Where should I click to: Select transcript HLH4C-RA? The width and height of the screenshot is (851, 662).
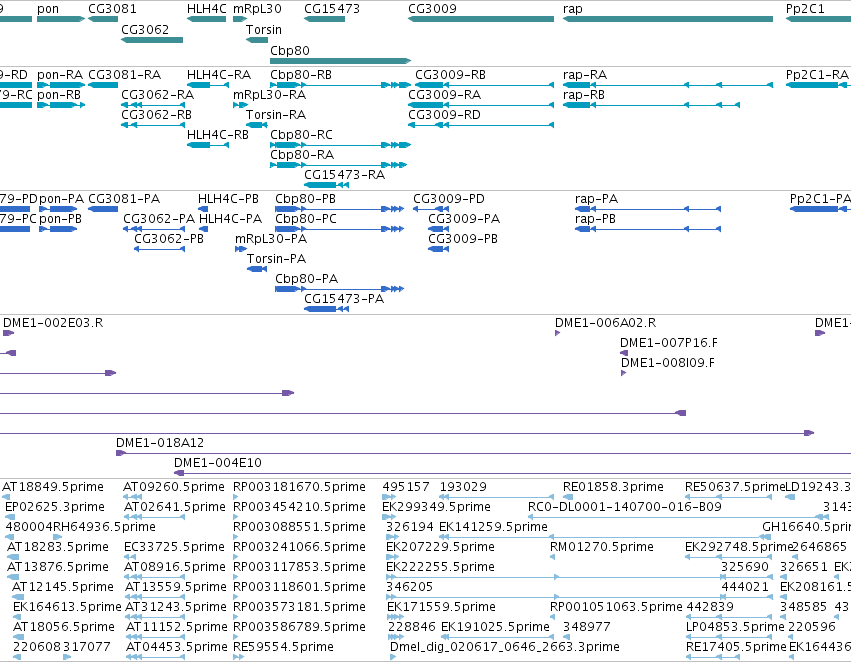(219, 75)
